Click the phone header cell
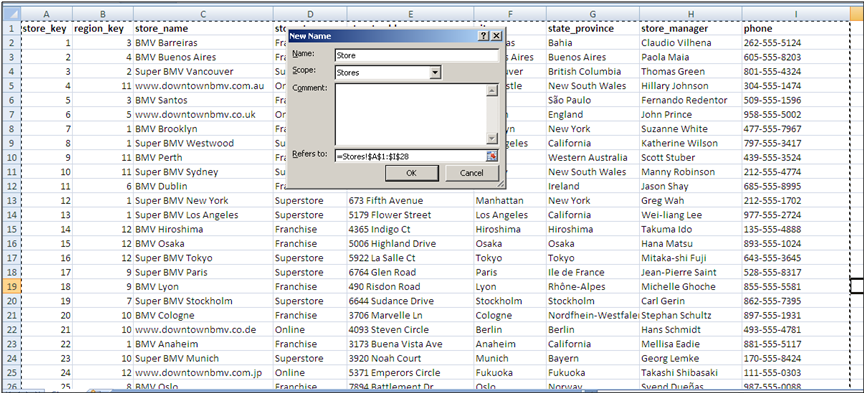 point(796,29)
